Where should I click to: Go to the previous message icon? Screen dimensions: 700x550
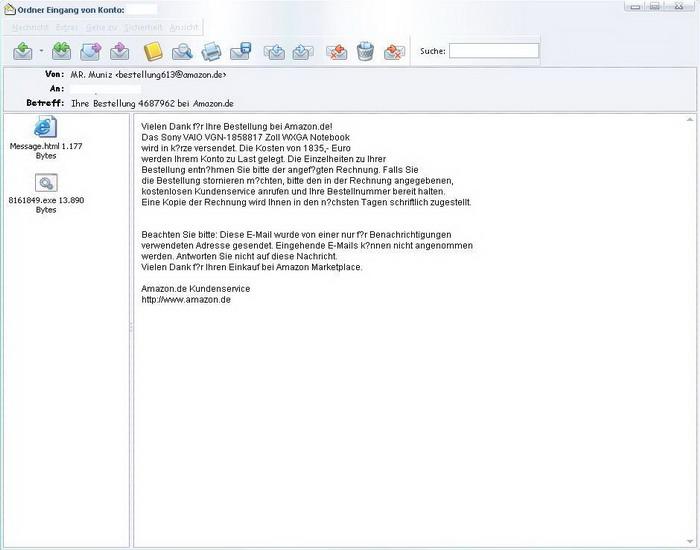[x=274, y=52]
